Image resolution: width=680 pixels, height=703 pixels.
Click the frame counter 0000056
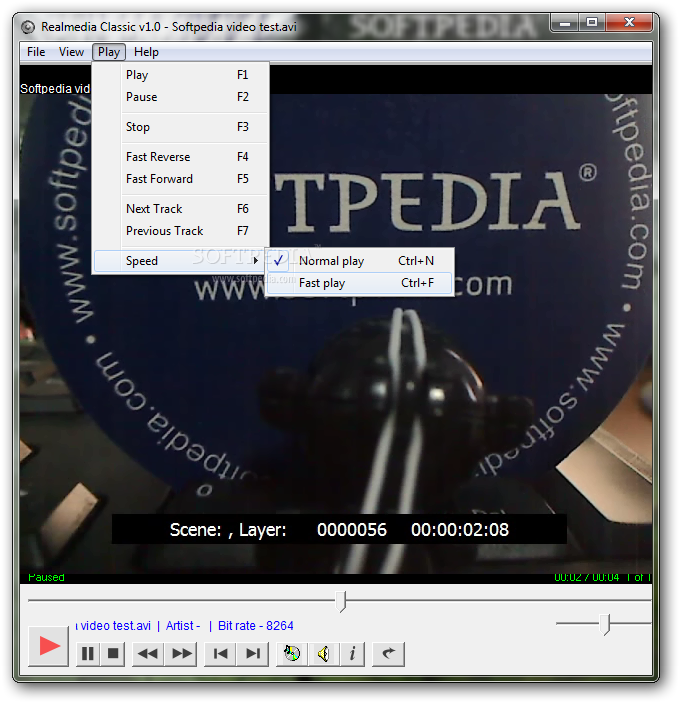tap(352, 530)
